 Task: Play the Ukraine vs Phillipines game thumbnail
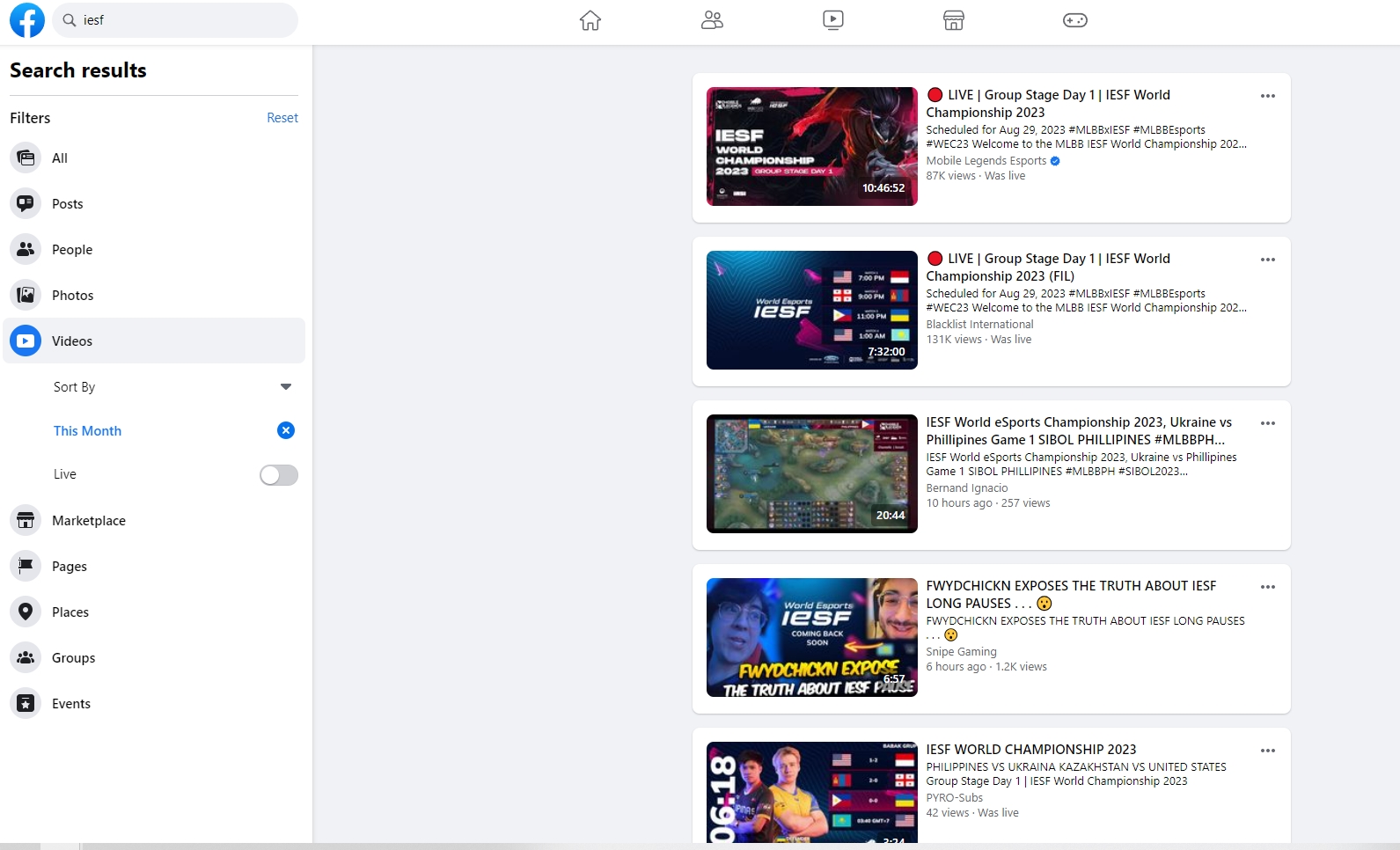pos(812,473)
